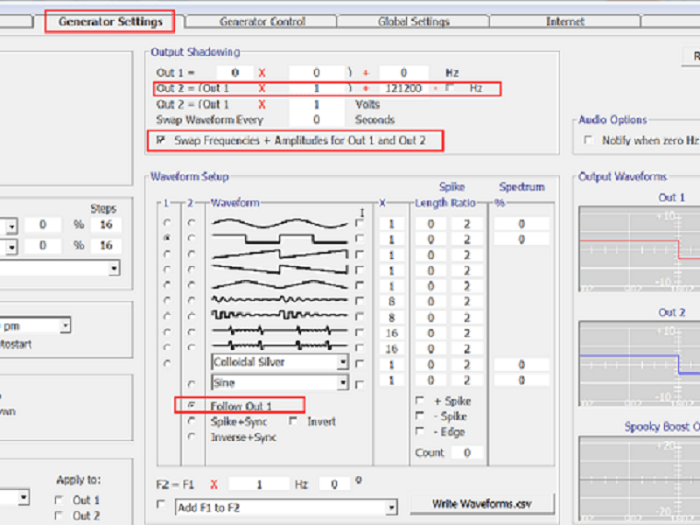Enable the Invert checkbox

[295, 421]
